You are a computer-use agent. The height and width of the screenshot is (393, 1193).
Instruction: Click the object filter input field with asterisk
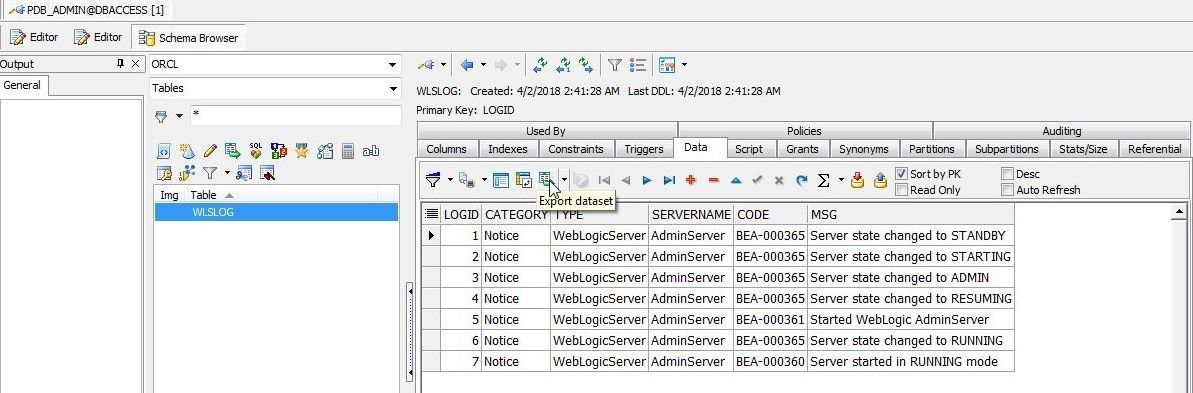[295, 116]
